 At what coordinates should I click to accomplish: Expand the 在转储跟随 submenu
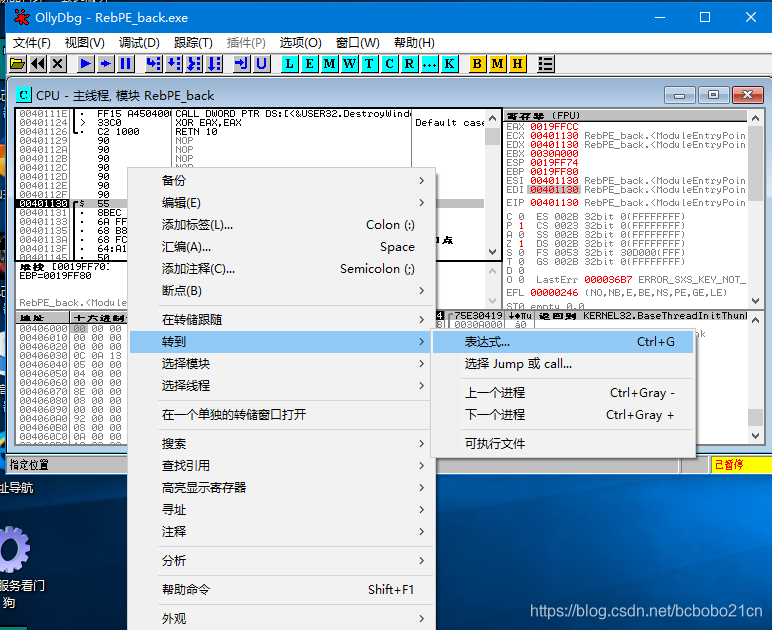[x=282, y=320]
